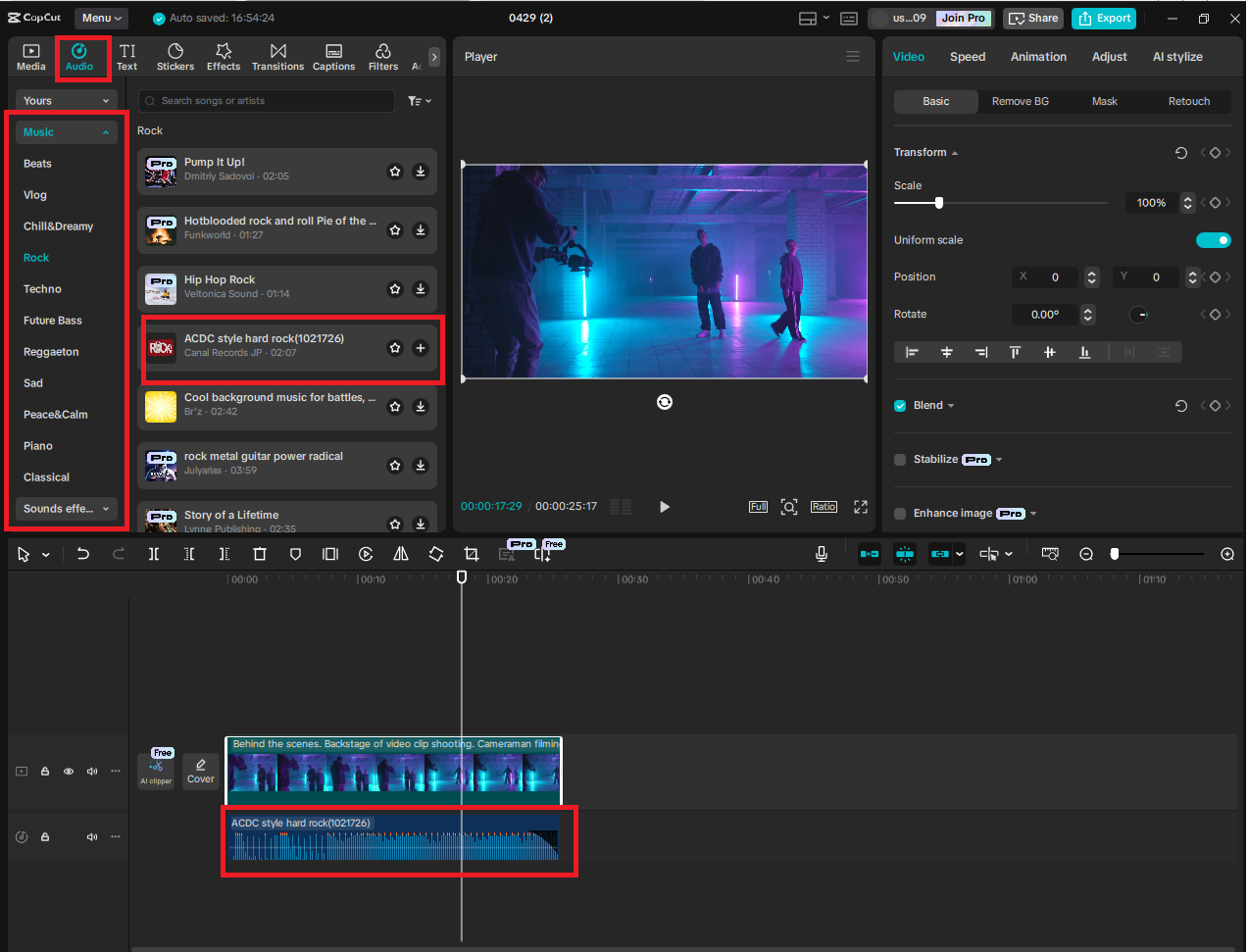Click the zoom out timeline minus icon

pyautogui.click(x=1086, y=554)
